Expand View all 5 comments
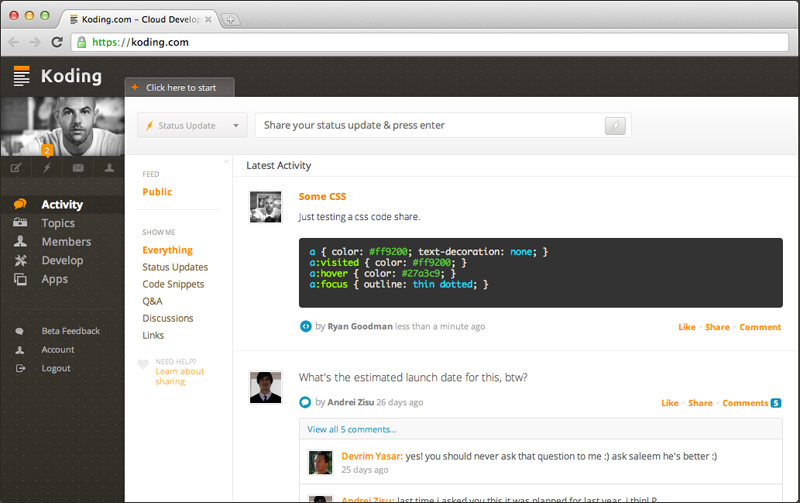This screenshot has height=503, width=800. coord(352,429)
